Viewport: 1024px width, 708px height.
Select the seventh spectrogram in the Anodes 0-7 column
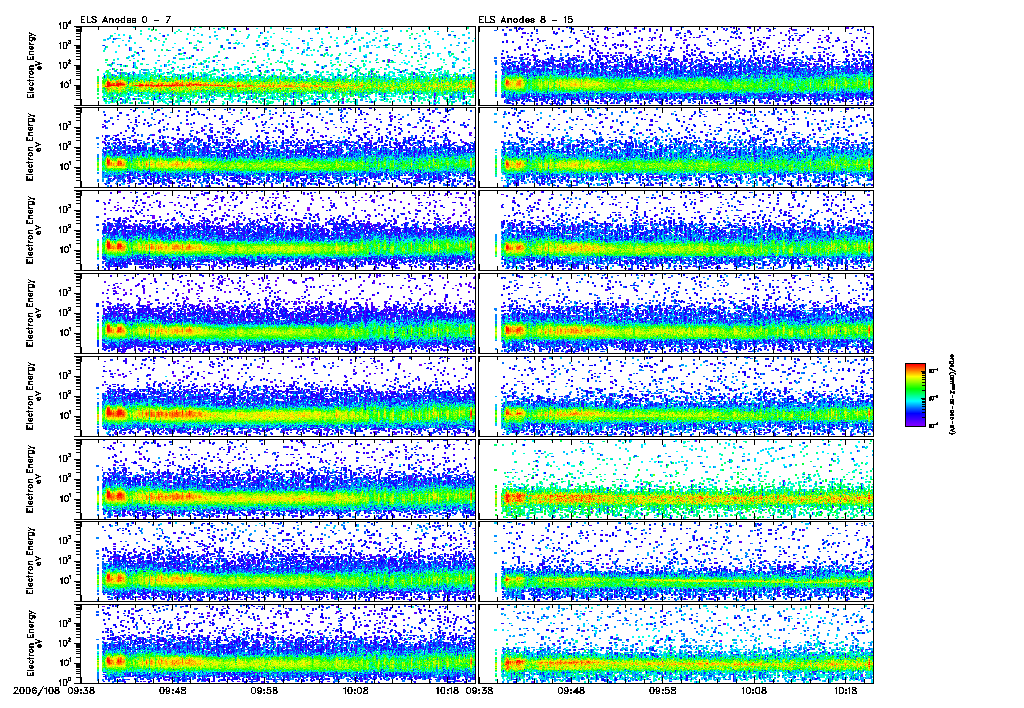coord(278,562)
